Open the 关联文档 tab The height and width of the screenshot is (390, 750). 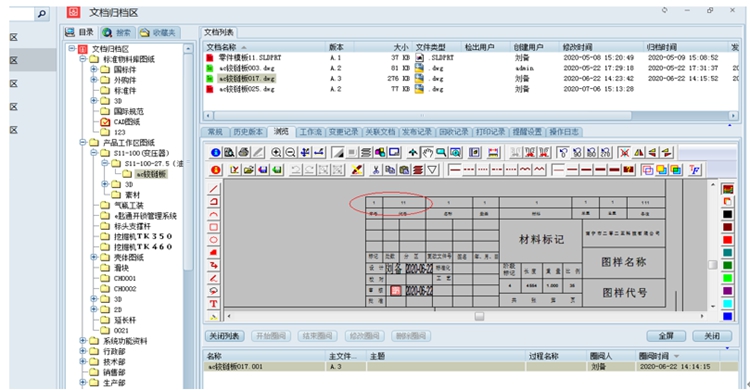pos(380,132)
